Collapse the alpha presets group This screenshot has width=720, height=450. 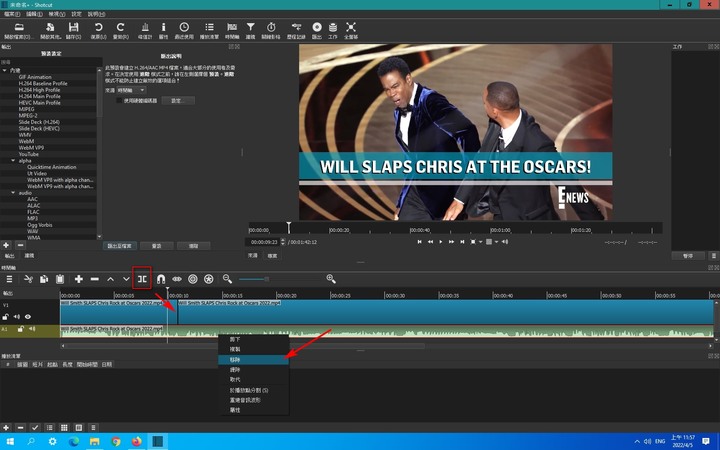pyautogui.click(x=13, y=161)
